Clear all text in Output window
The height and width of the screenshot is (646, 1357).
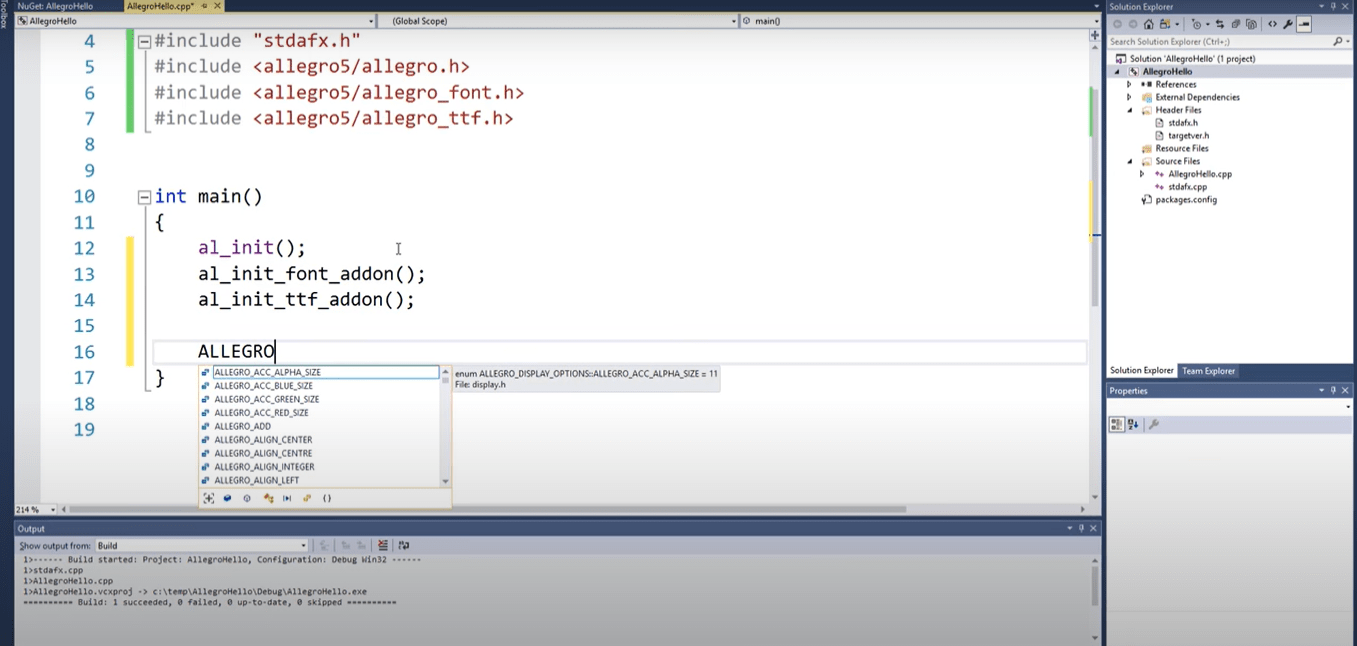point(383,545)
